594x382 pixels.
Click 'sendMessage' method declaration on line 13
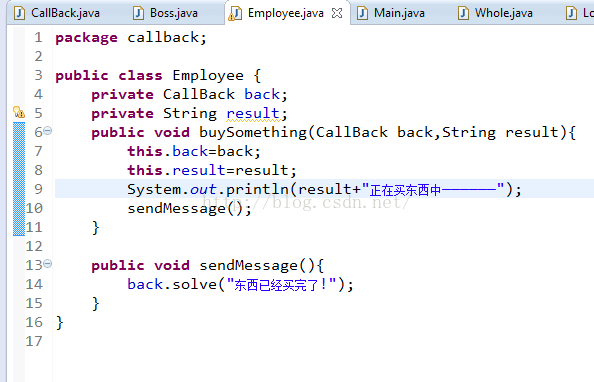[x=249, y=265]
